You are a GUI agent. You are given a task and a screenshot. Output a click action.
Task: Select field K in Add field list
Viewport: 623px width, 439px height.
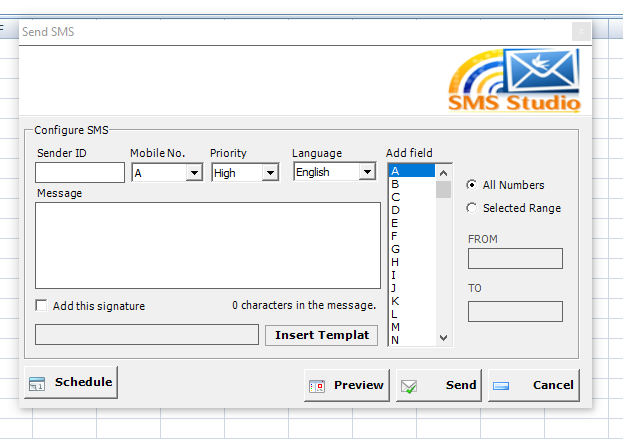[412, 301]
